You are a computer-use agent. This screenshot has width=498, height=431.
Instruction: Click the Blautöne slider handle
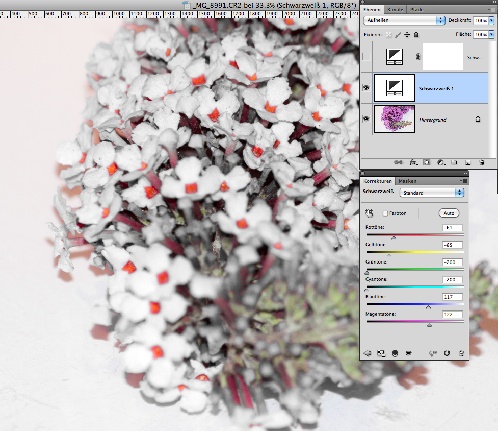(x=429, y=306)
